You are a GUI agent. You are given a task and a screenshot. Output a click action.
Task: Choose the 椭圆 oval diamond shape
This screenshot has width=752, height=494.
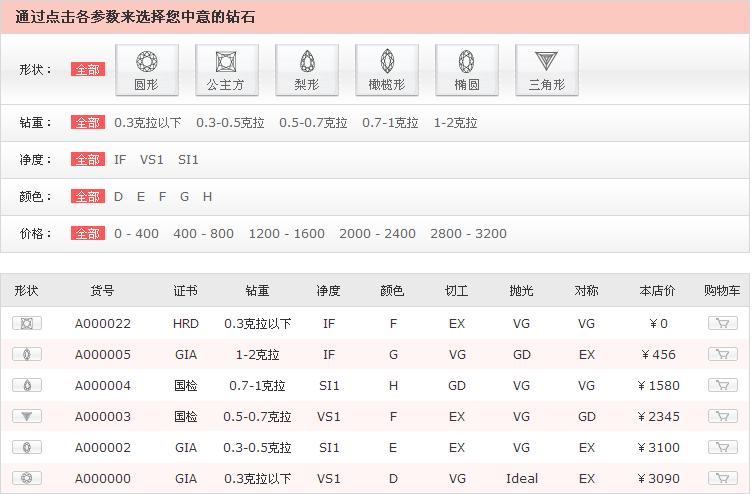pos(466,70)
